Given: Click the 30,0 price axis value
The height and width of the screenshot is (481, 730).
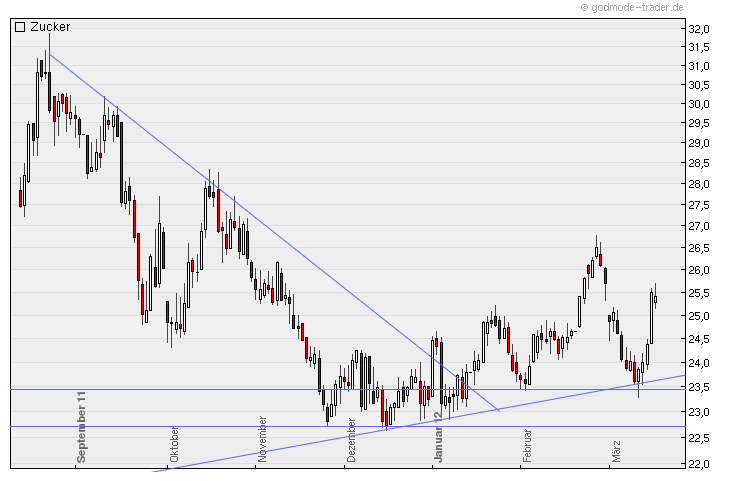Looking at the screenshot, I should (699, 104).
